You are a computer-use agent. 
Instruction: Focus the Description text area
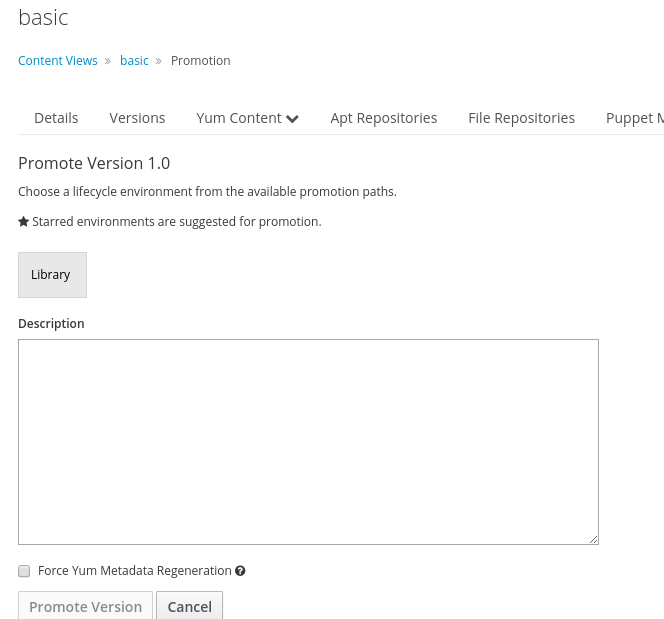(308, 442)
